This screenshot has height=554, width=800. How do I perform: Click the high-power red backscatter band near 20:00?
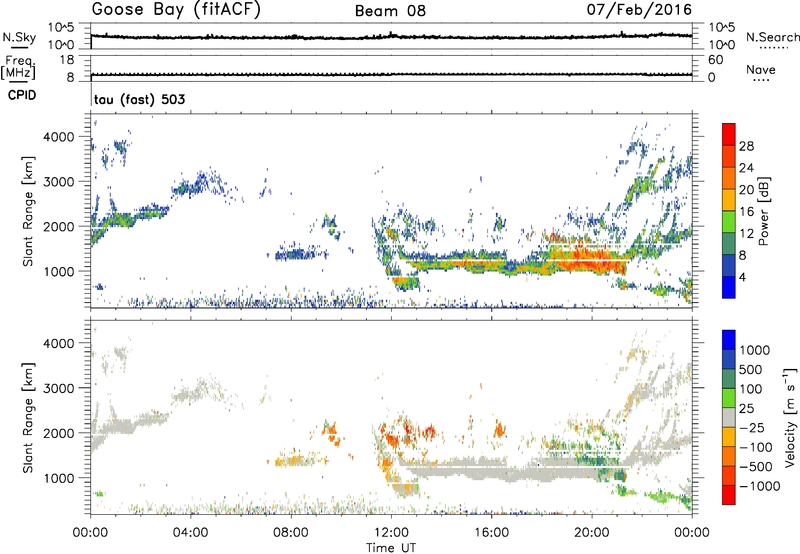[587, 259]
